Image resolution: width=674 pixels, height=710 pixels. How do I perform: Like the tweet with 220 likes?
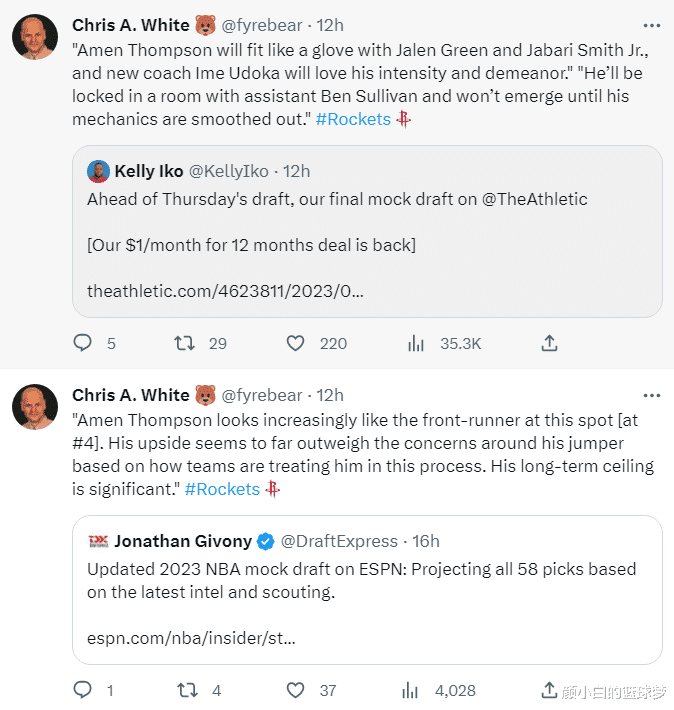point(295,343)
